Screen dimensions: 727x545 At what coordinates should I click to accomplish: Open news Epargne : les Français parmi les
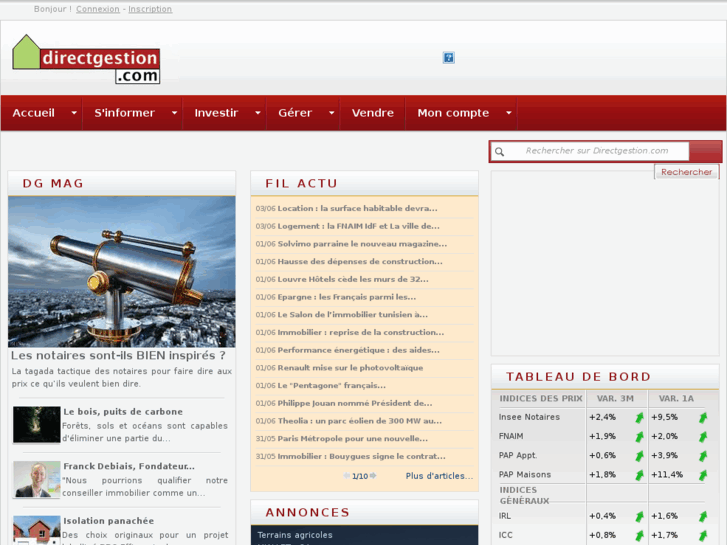(347, 297)
